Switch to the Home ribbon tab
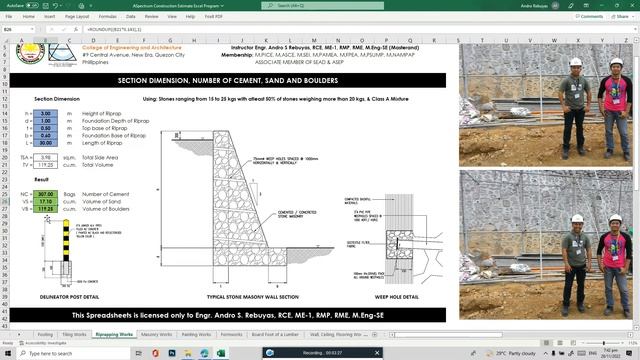 click(x=29, y=17)
